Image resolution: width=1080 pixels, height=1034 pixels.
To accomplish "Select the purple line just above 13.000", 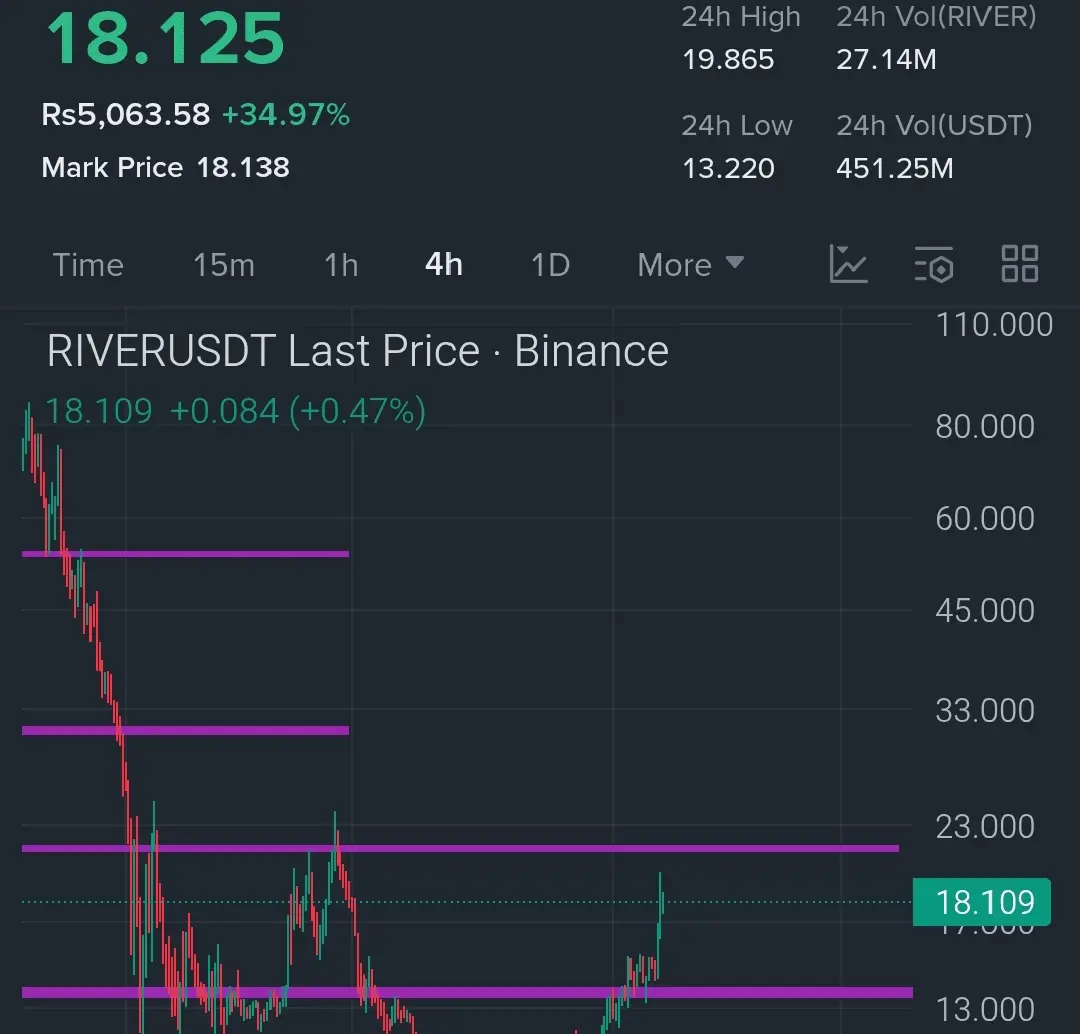I will (x=467, y=992).
